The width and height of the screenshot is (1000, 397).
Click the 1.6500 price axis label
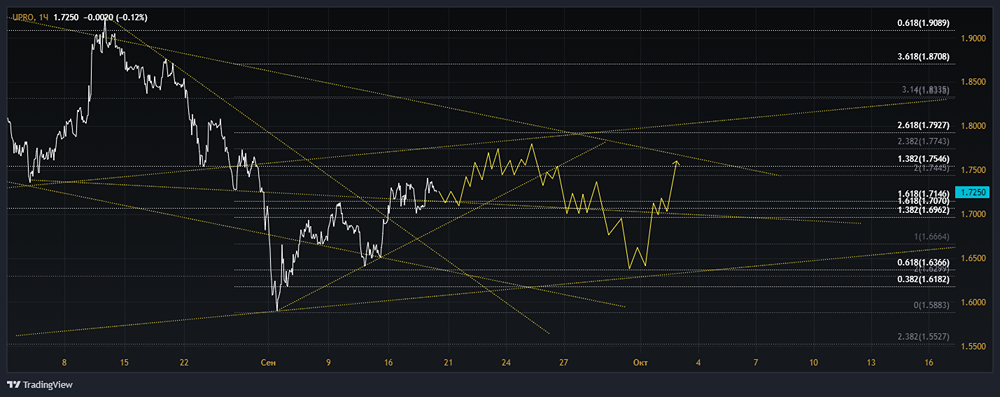972,258
